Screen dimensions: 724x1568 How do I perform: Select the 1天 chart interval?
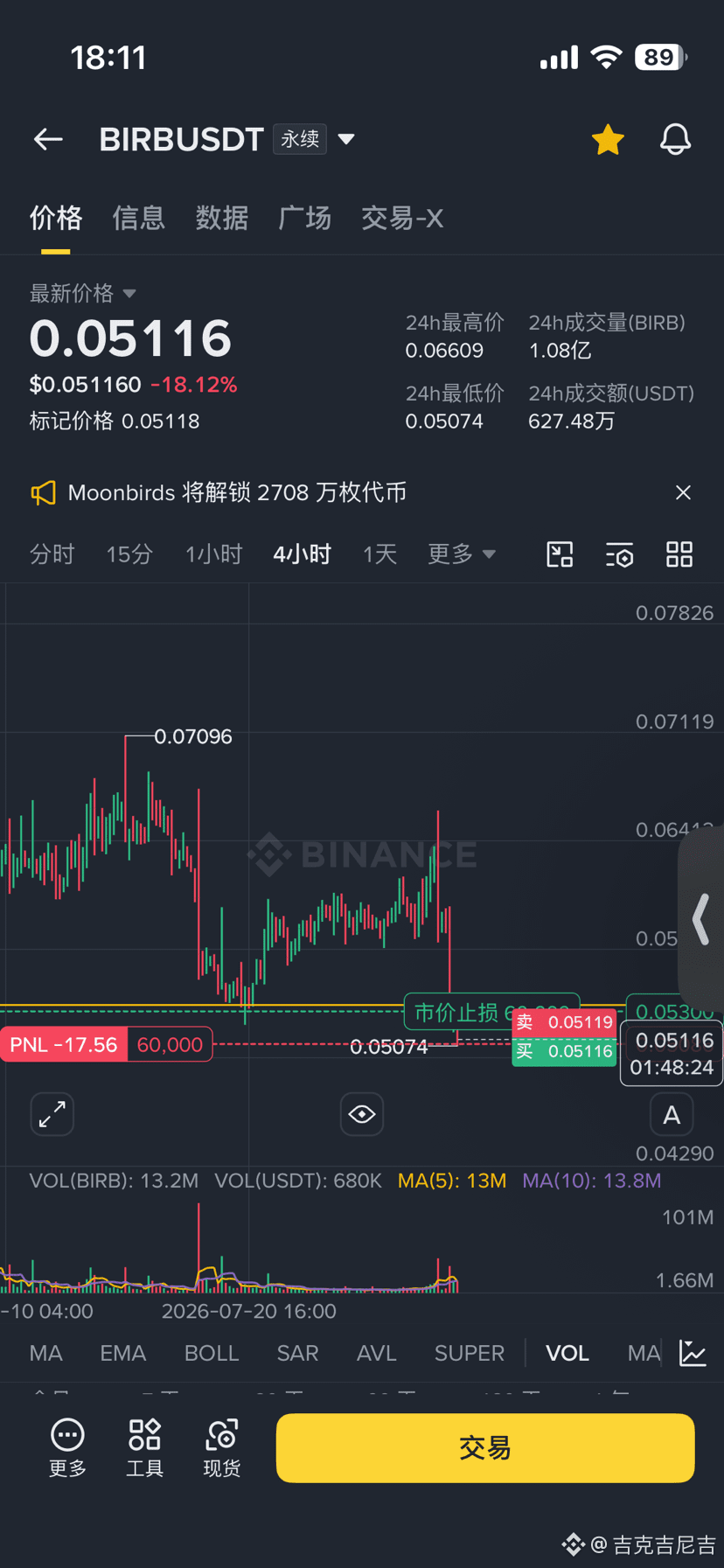click(x=379, y=554)
